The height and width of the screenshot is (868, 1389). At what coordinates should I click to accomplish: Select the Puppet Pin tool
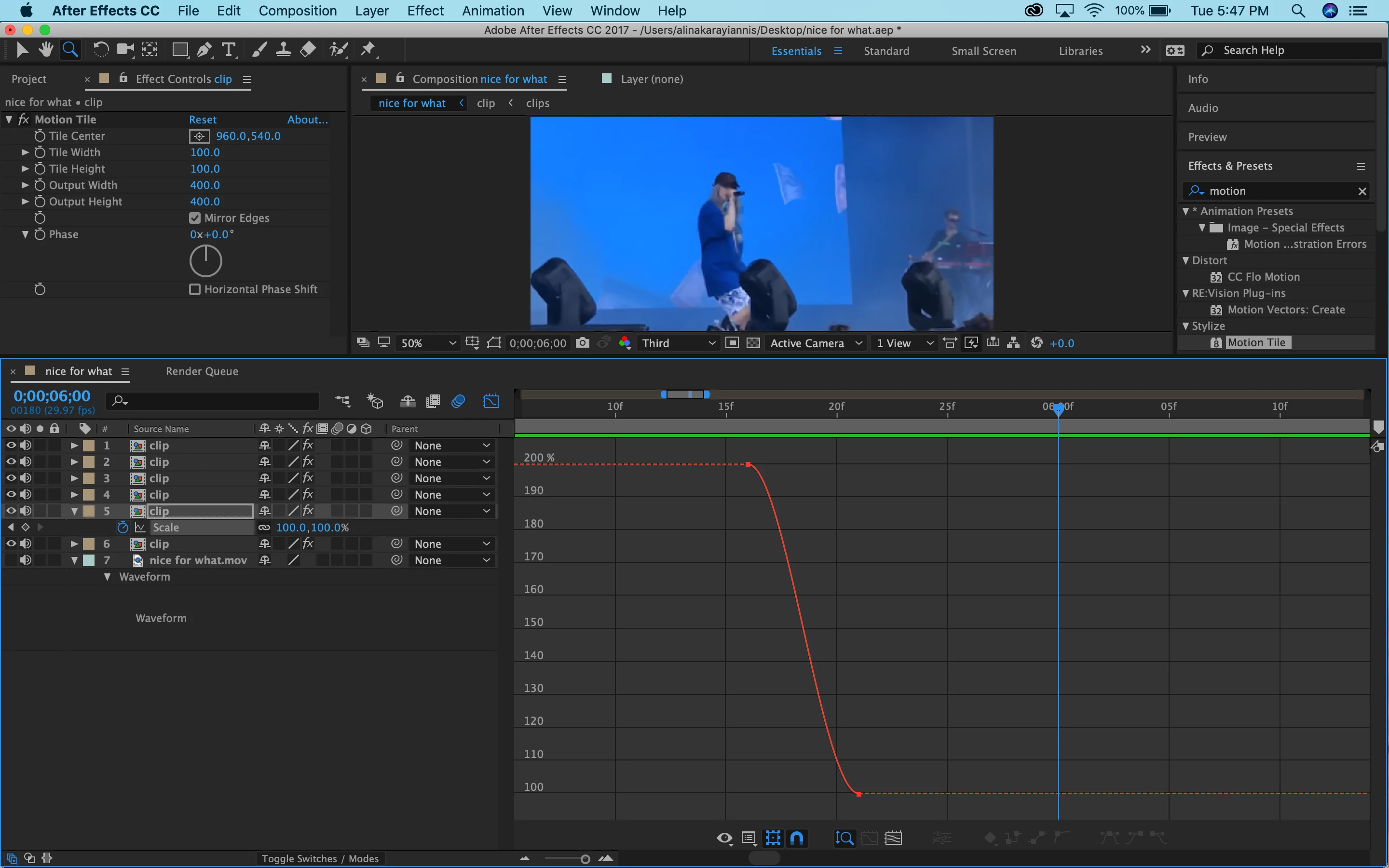[368, 50]
